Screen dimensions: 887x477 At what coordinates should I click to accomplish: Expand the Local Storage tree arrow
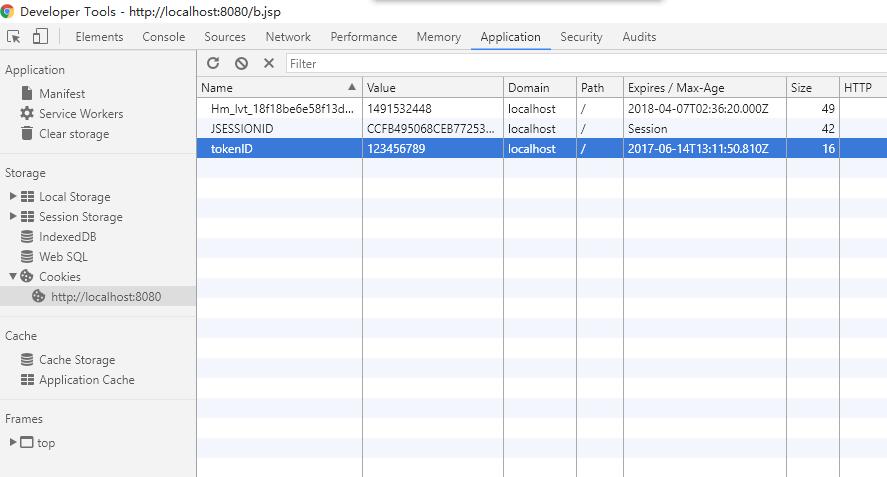[12, 196]
